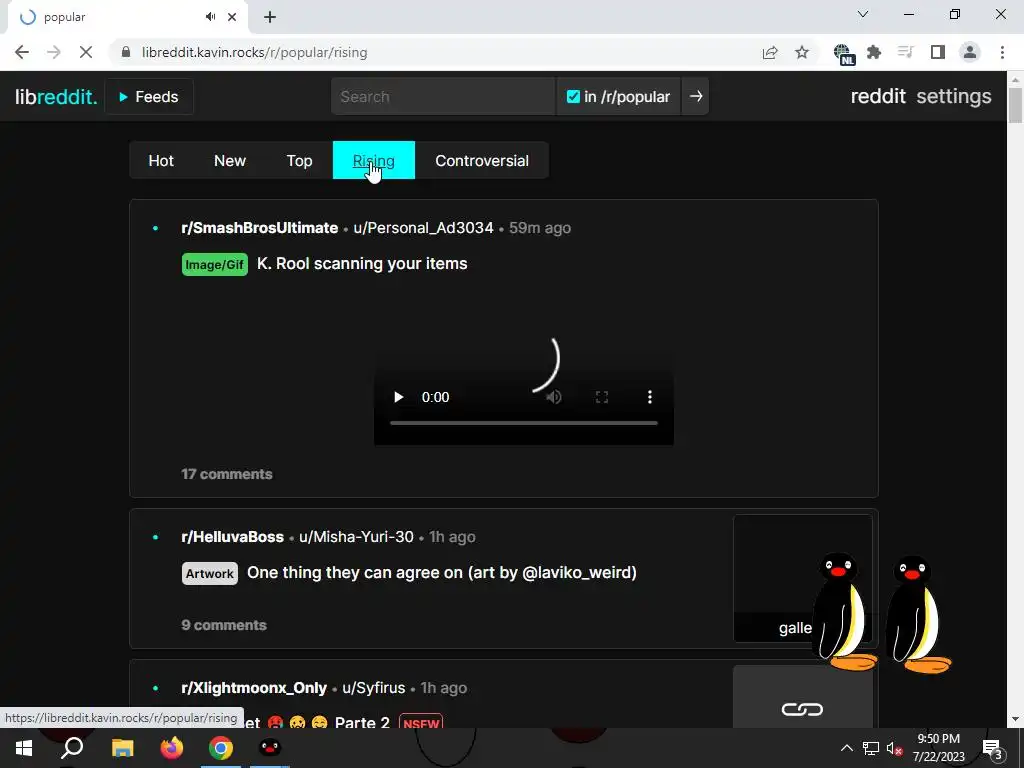This screenshot has height=768, width=1024.
Task: Open the r/SmashBrosUltimate subreddit link
Action: pos(259,228)
